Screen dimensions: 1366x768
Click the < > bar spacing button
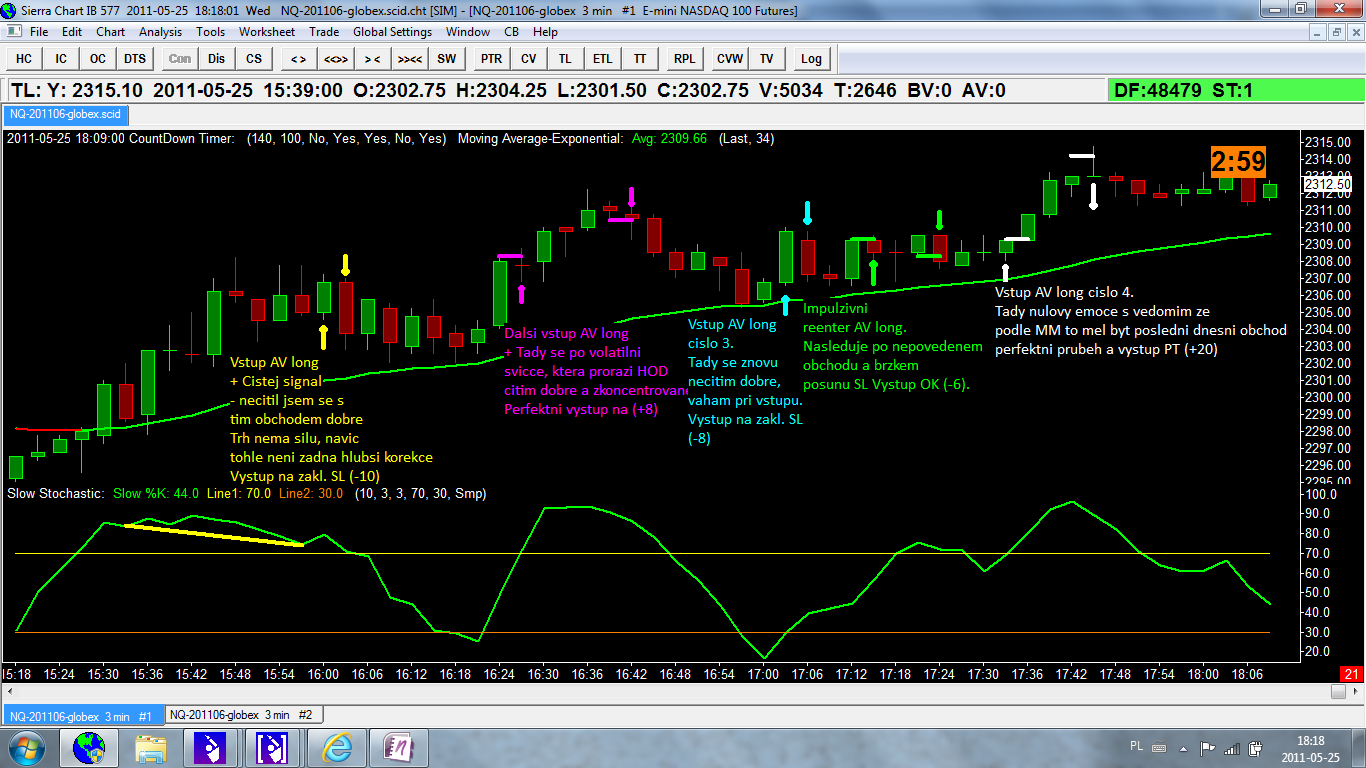[298, 59]
